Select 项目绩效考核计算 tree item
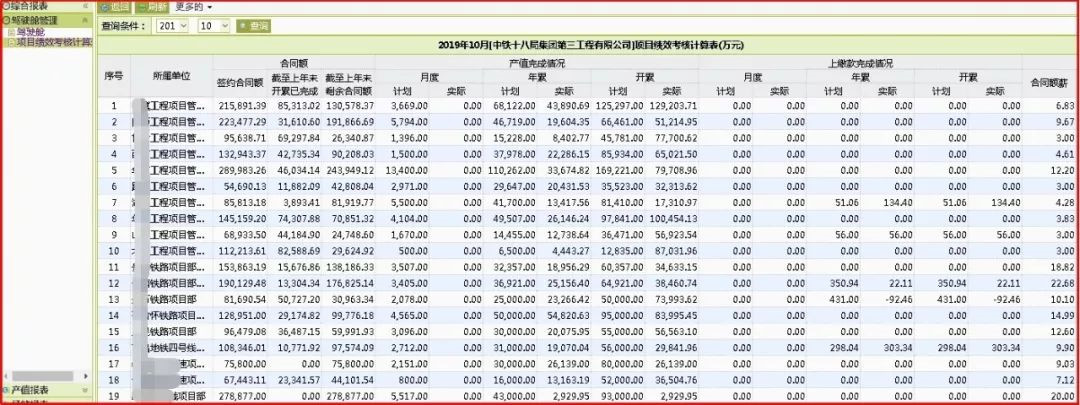This screenshot has width=1080, height=405. click(54, 41)
